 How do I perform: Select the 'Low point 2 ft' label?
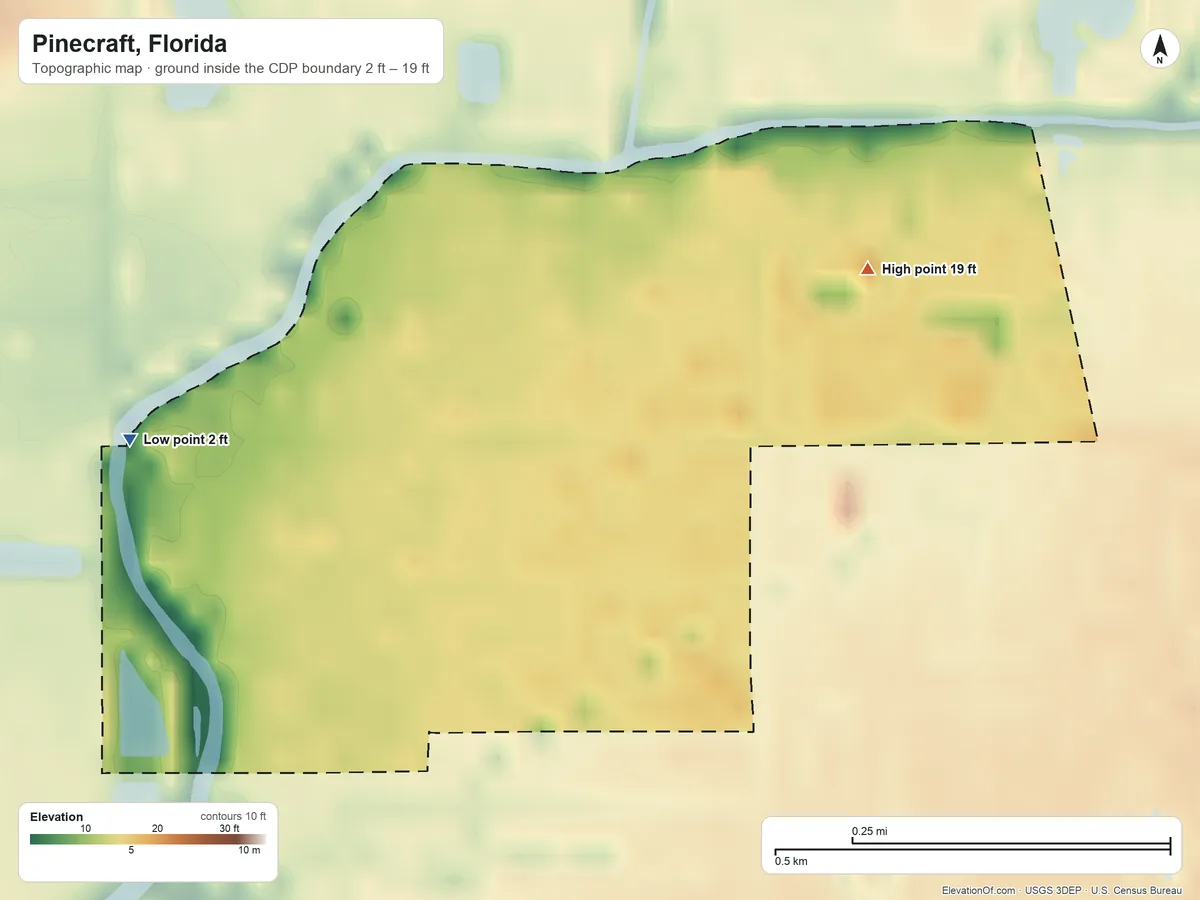pyautogui.click(x=186, y=440)
